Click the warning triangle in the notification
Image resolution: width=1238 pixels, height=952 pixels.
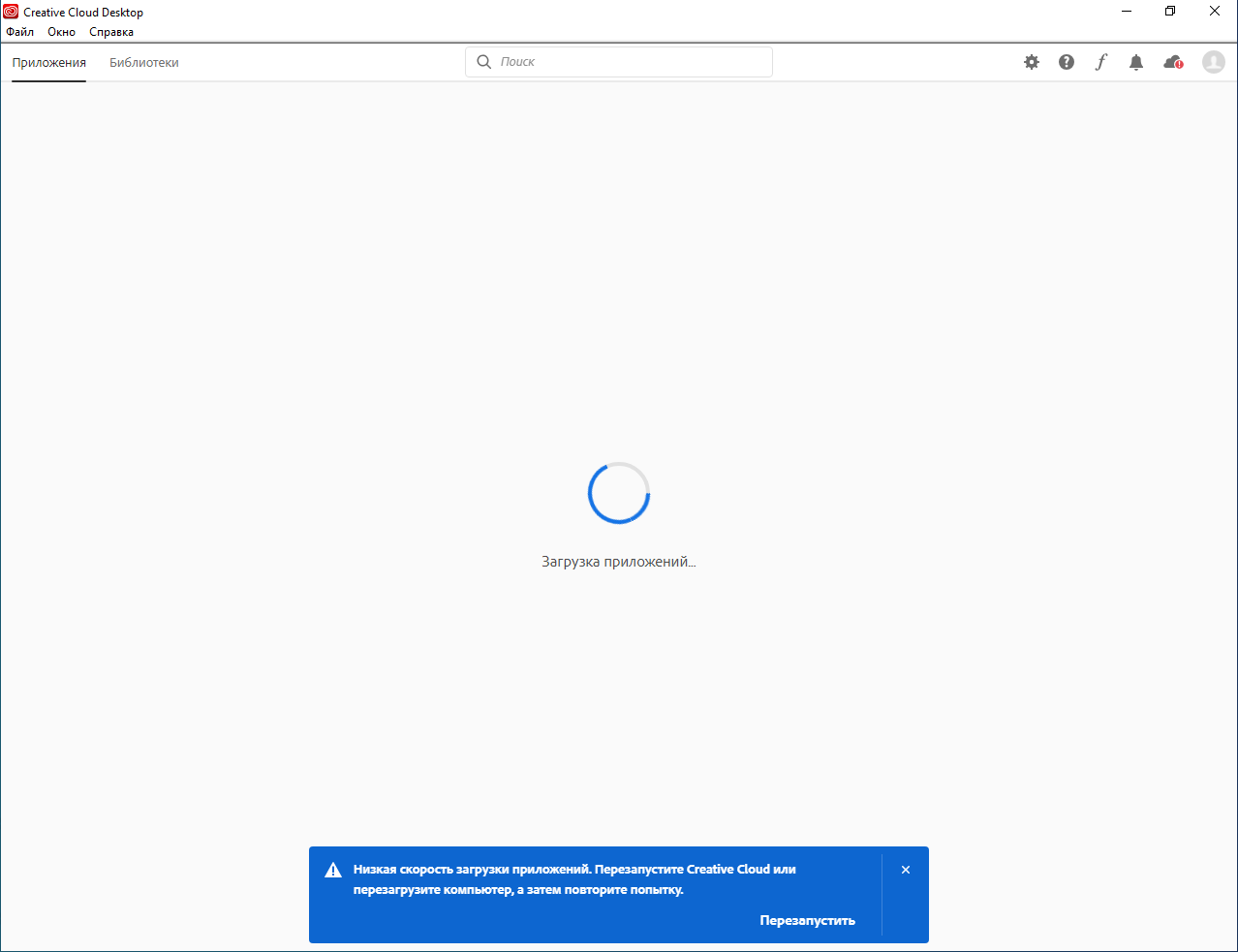click(333, 870)
